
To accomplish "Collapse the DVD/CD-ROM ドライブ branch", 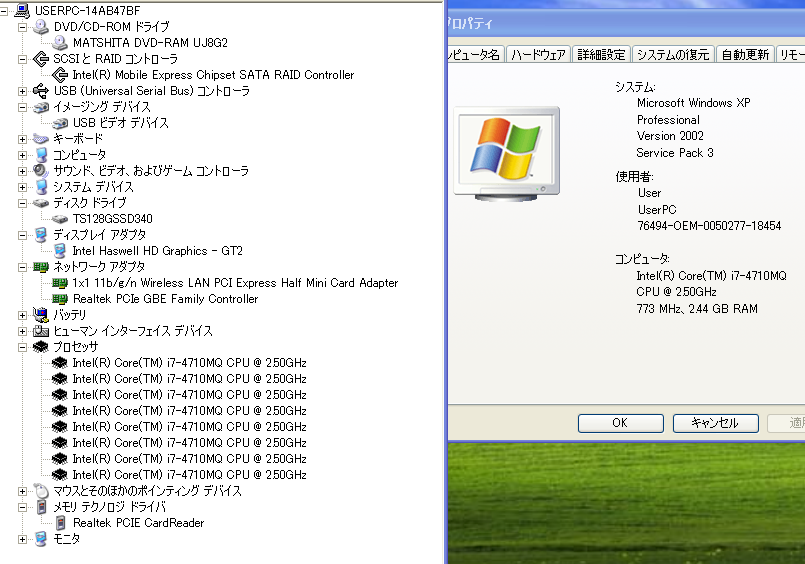I will tap(22, 27).
